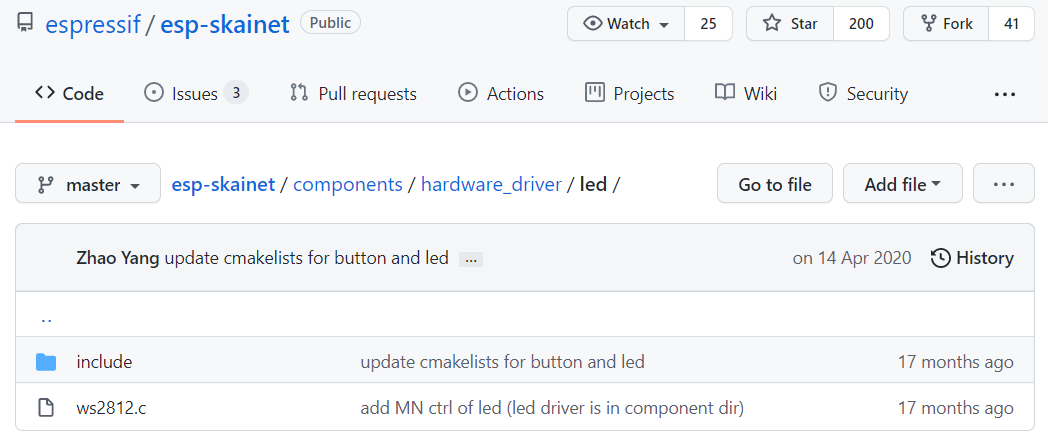Open the Add file dropdown
Viewport: 1048px width, 437px height.
pos(902,184)
